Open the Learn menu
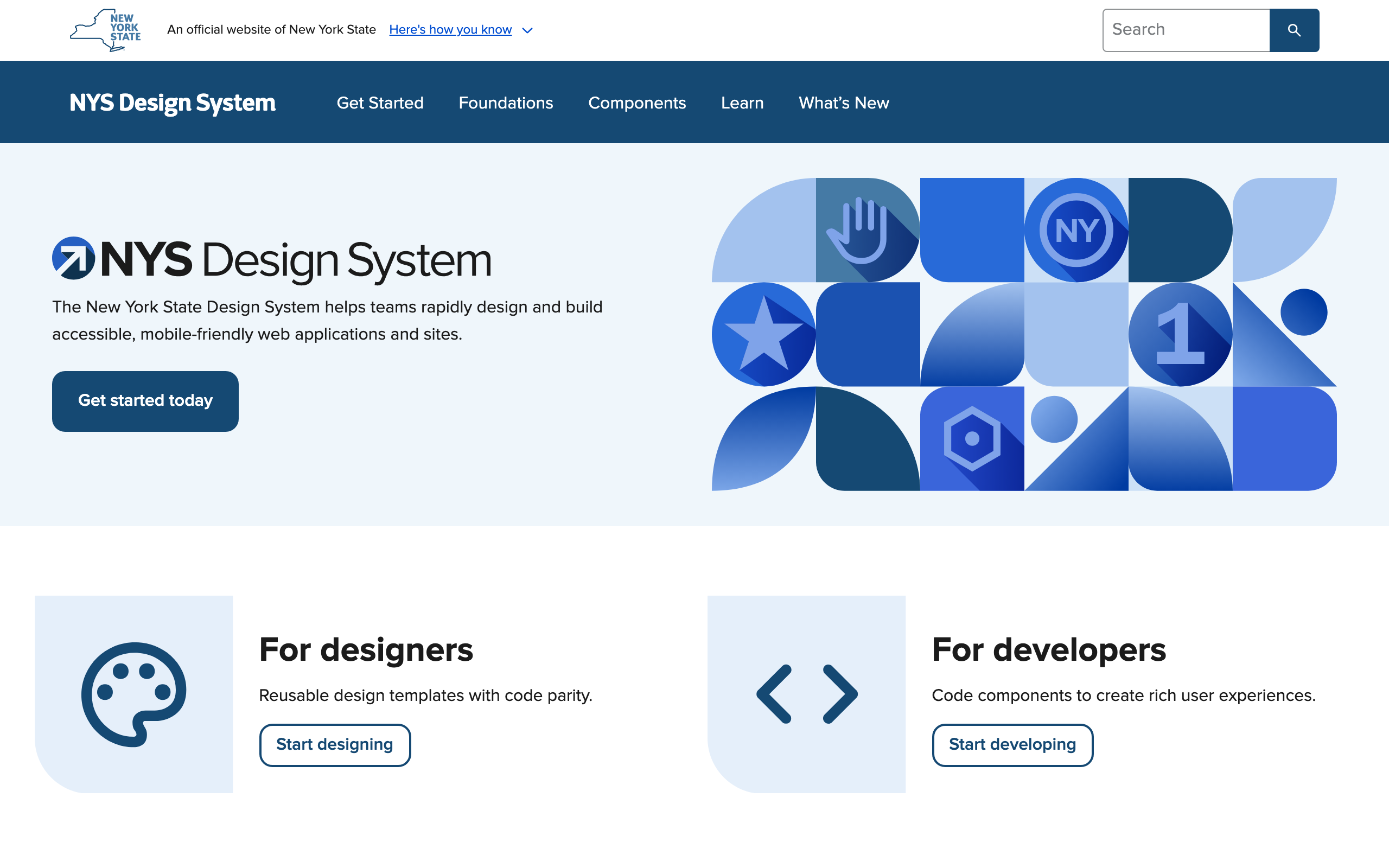Screen dimensions: 1389x868 pos(742,103)
